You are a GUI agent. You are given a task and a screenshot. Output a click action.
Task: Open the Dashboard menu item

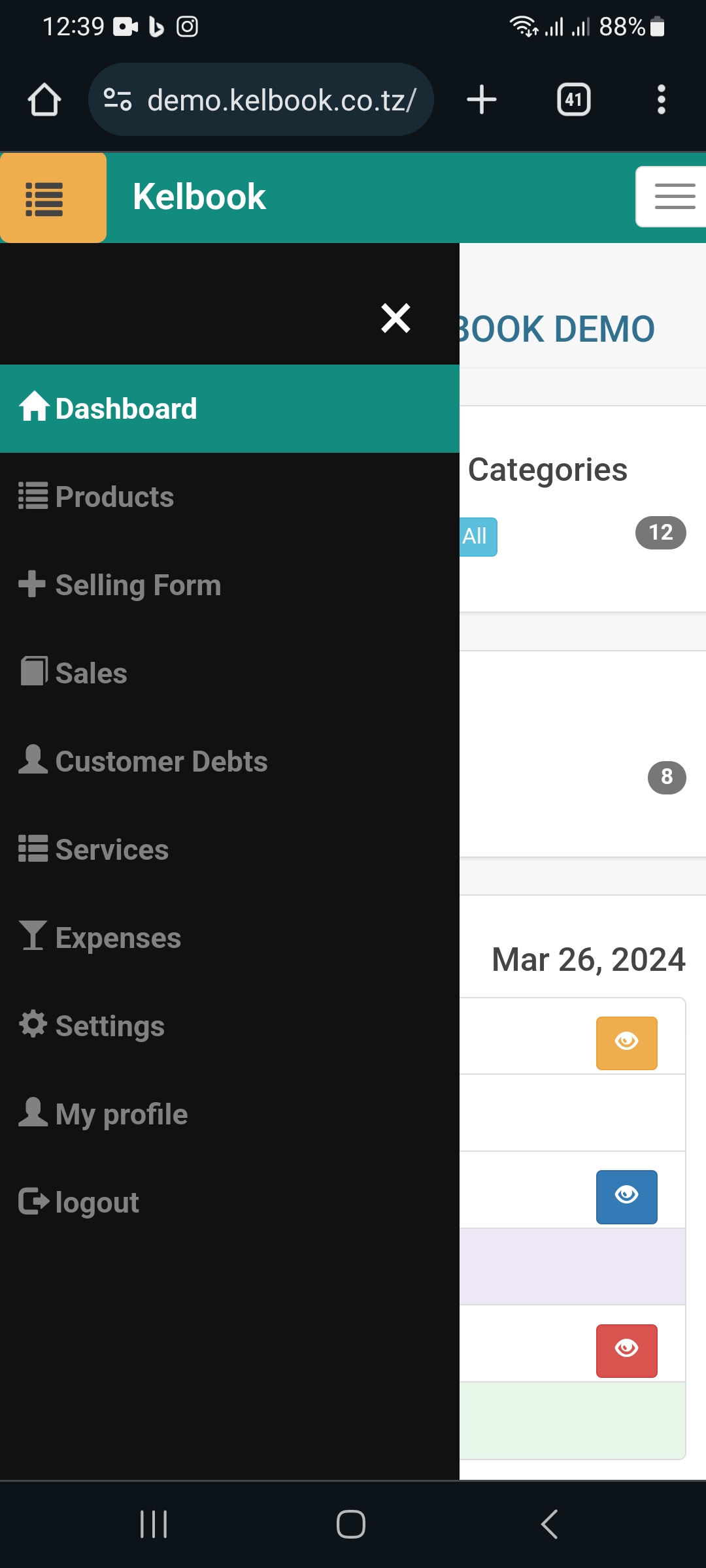pos(126,409)
